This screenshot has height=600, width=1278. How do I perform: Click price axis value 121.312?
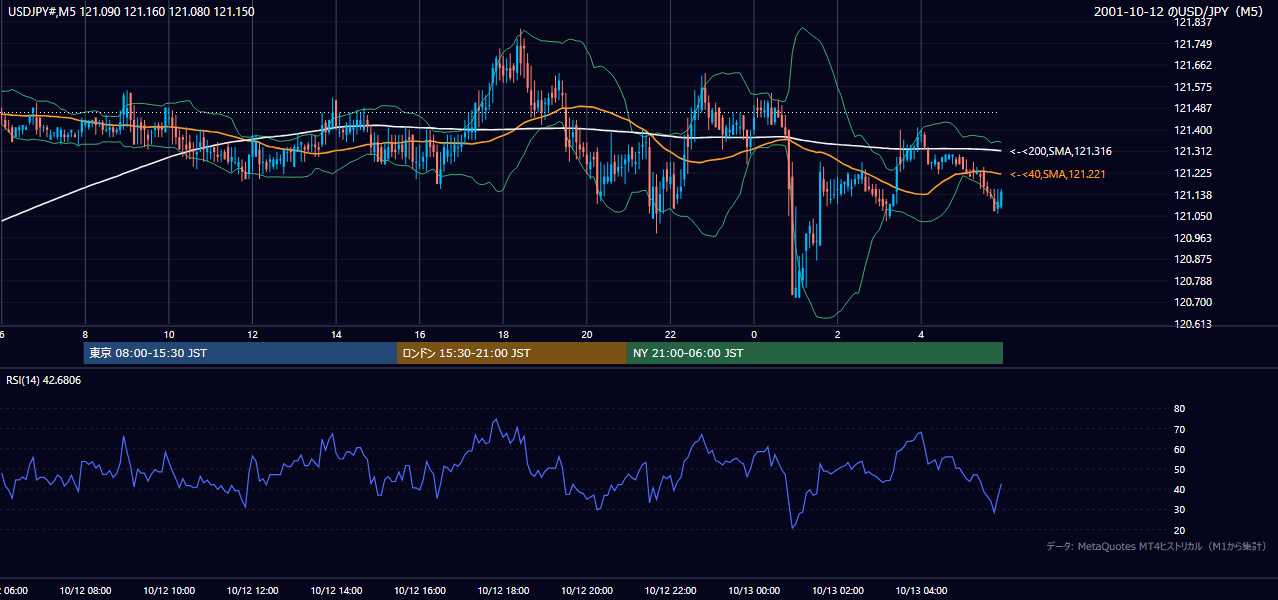pyautogui.click(x=1193, y=151)
